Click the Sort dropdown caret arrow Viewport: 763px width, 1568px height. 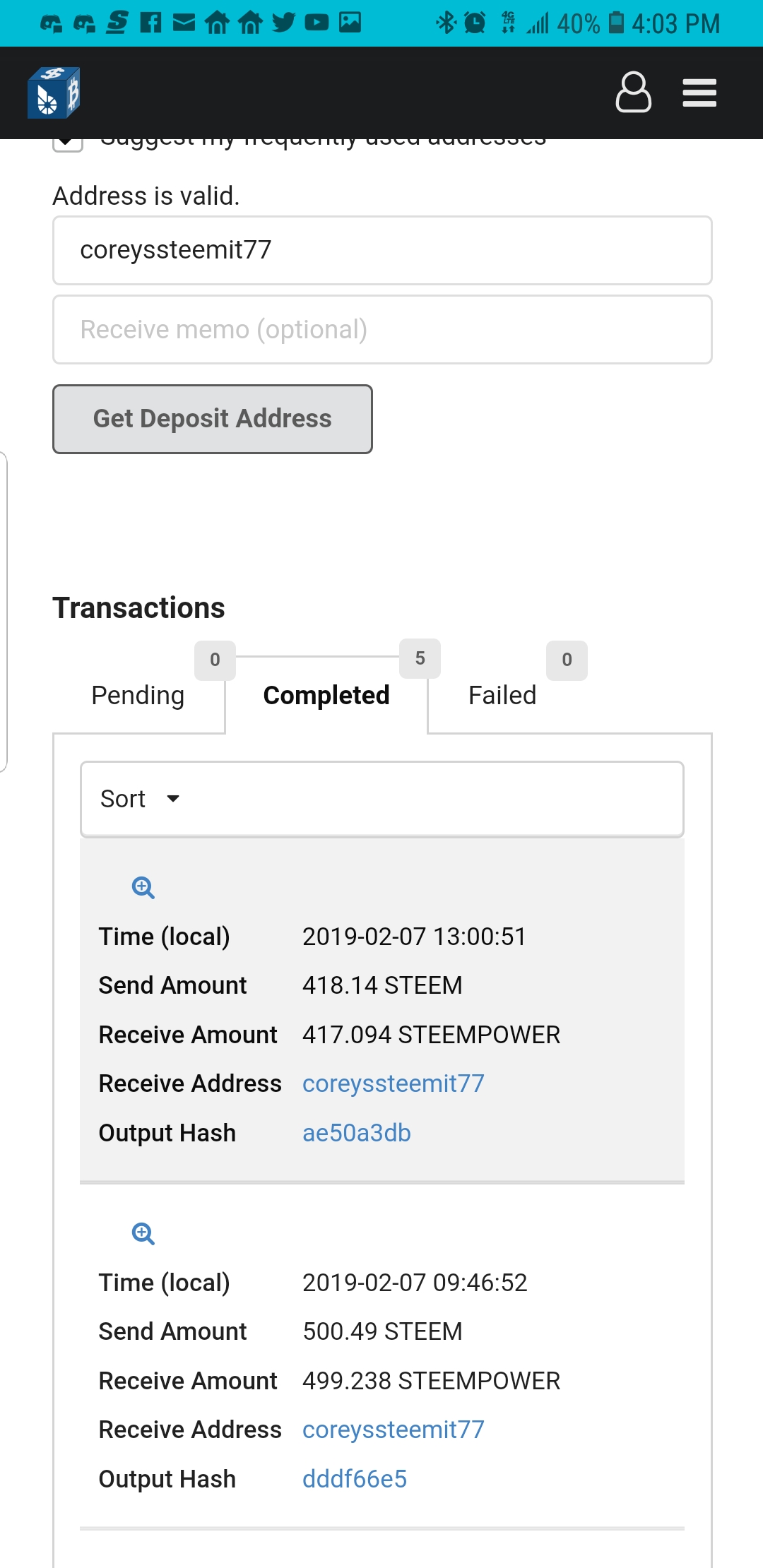173,799
